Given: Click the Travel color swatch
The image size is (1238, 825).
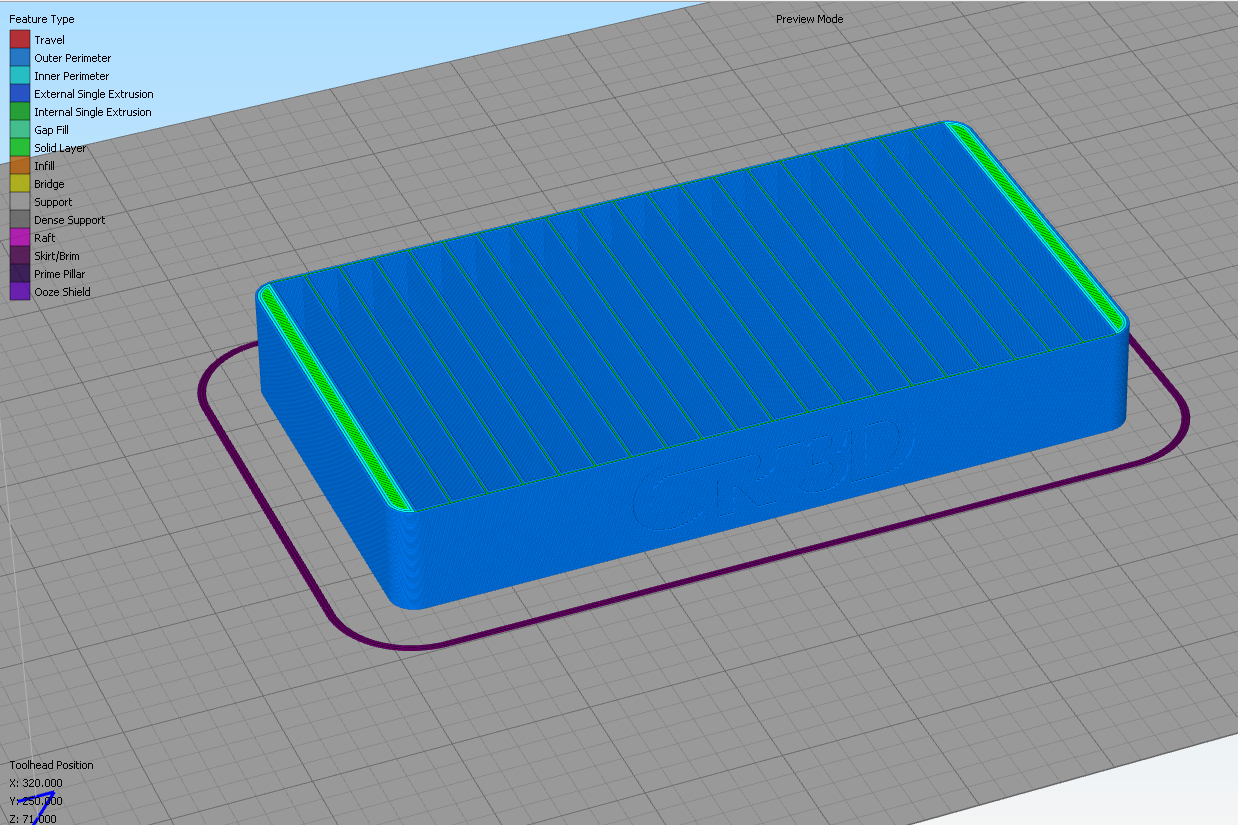Looking at the screenshot, I should pos(20,39).
